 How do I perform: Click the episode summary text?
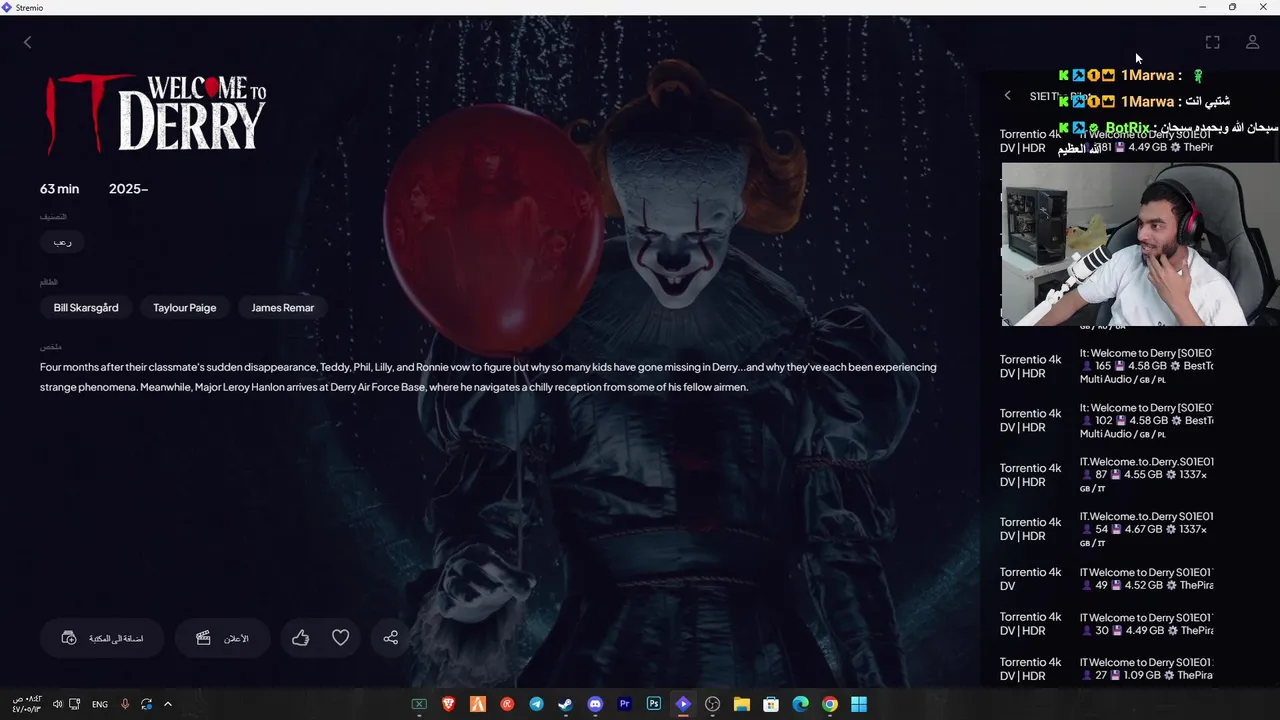(488, 377)
